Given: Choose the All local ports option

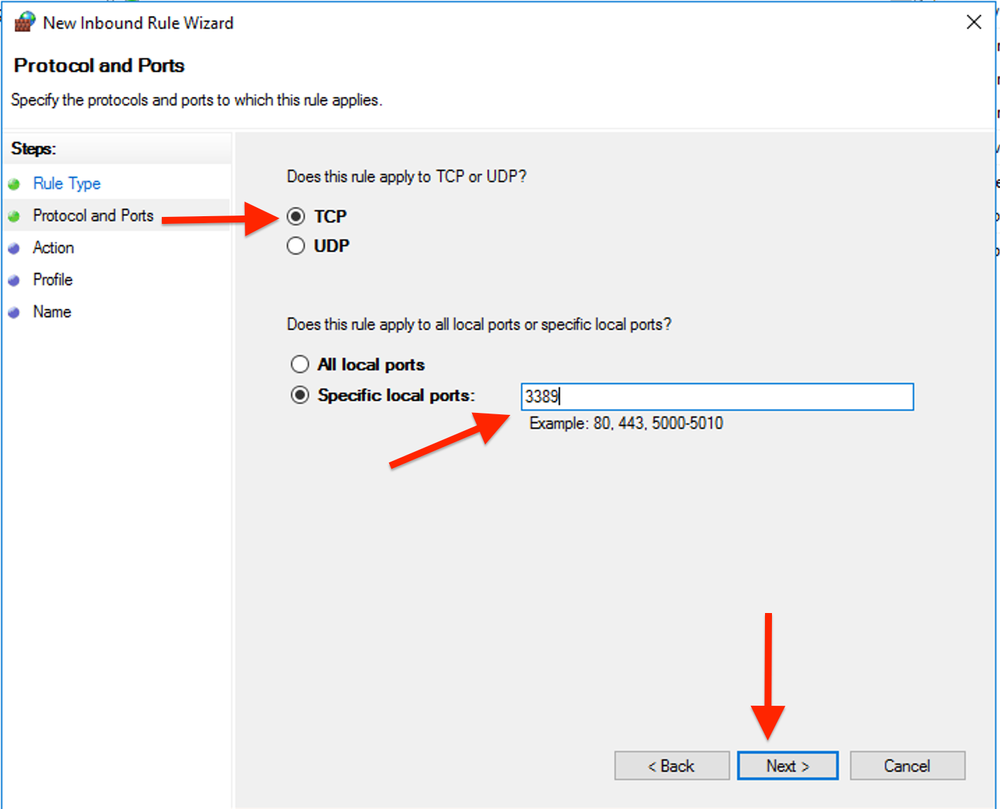Looking at the screenshot, I should 300,364.
